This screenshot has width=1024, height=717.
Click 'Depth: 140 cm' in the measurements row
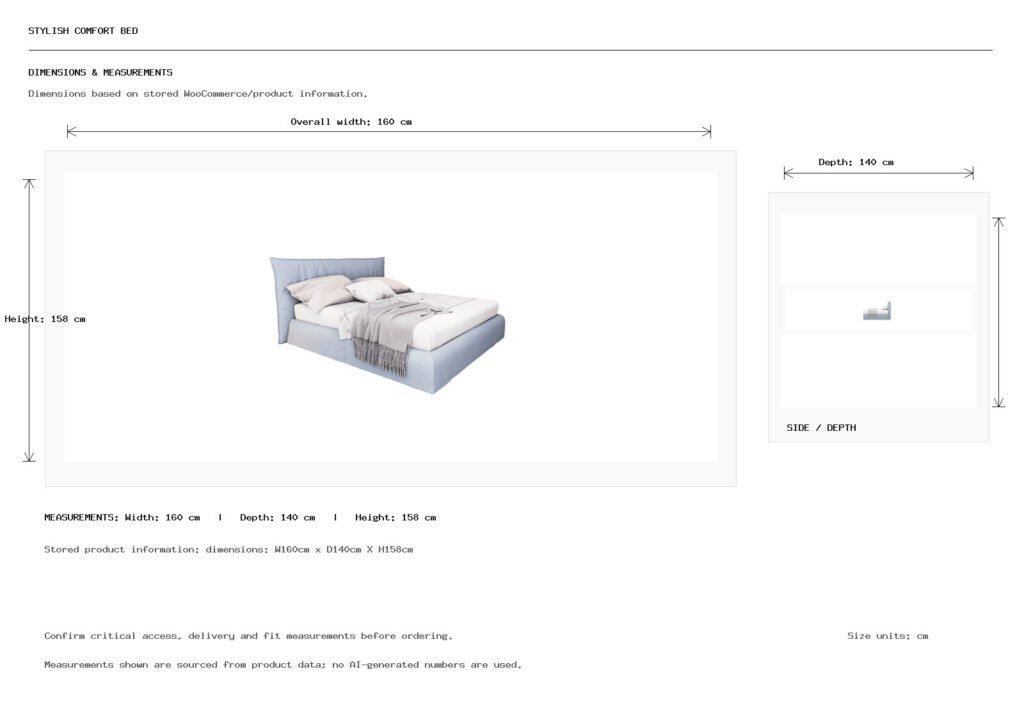click(278, 517)
